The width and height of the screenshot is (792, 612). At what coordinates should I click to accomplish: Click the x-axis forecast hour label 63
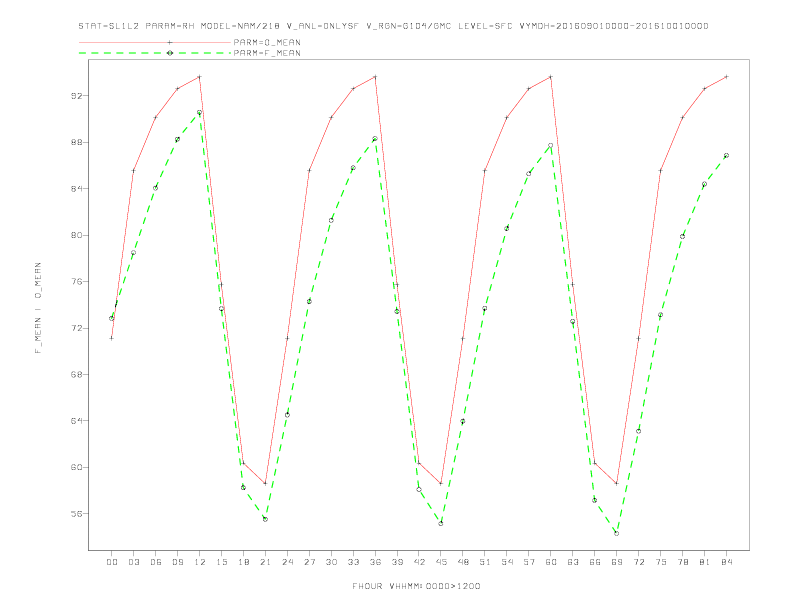(573, 562)
